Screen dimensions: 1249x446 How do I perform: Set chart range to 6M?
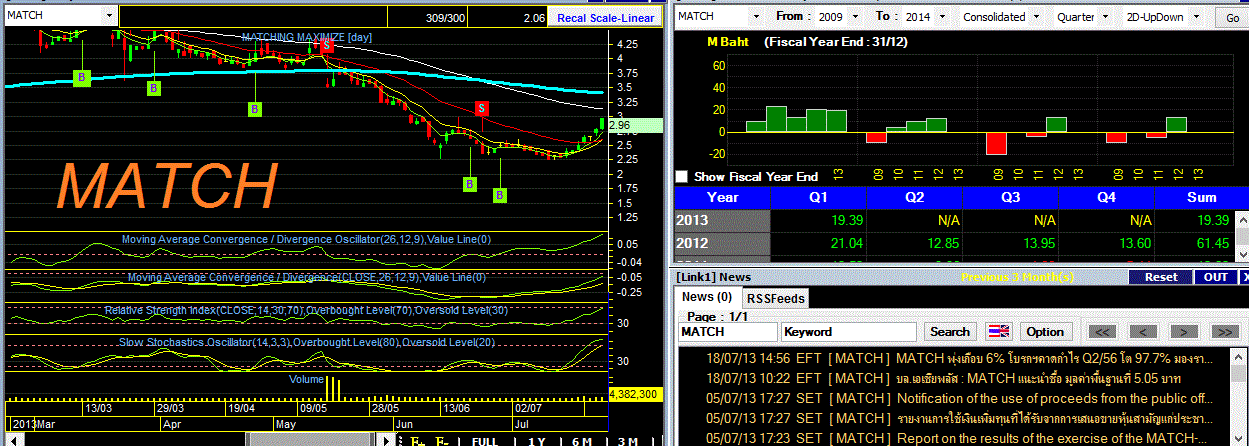(x=582, y=441)
